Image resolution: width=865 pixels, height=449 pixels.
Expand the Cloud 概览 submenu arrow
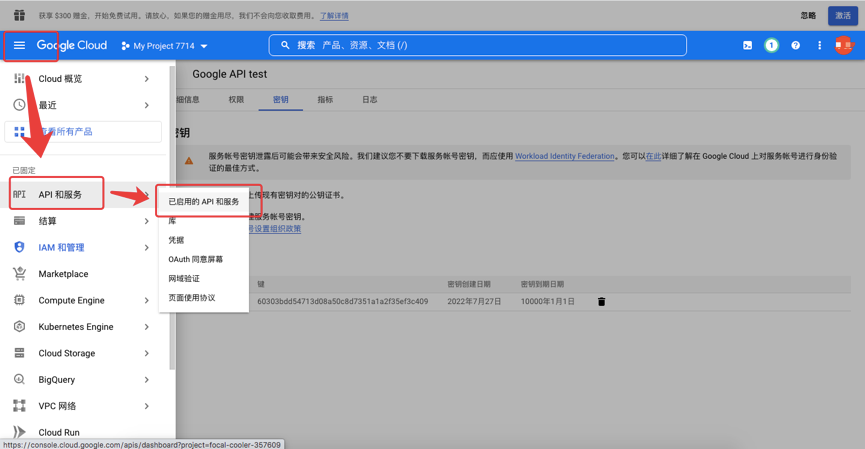(x=147, y=79)
